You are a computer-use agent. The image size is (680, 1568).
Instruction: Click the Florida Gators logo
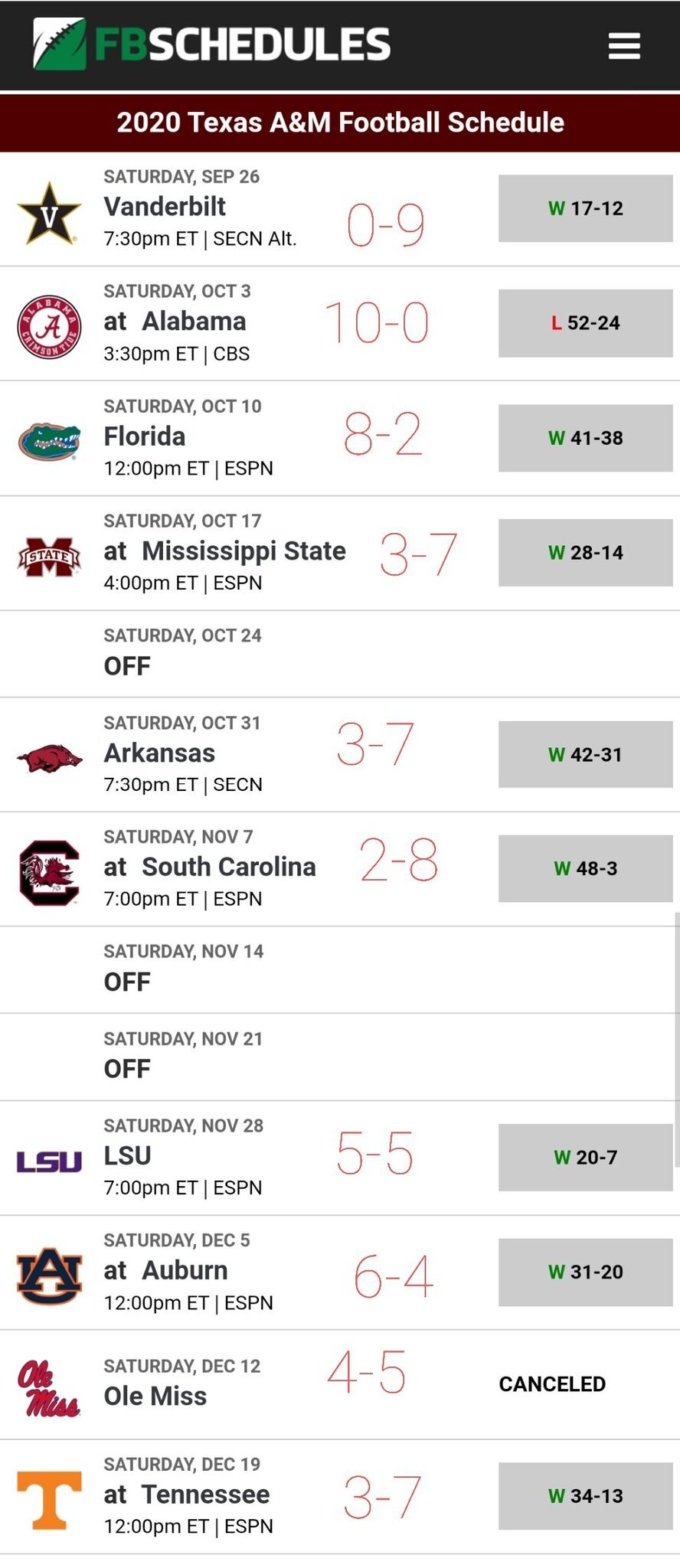click(49, 440)
